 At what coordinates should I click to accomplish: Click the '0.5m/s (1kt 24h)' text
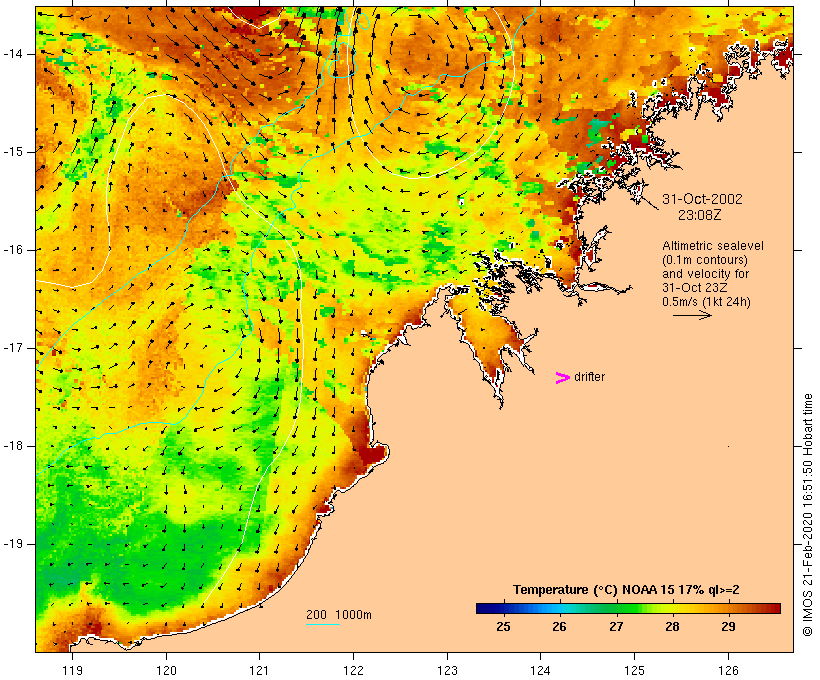pyautogui.click(x=707, y=302)
